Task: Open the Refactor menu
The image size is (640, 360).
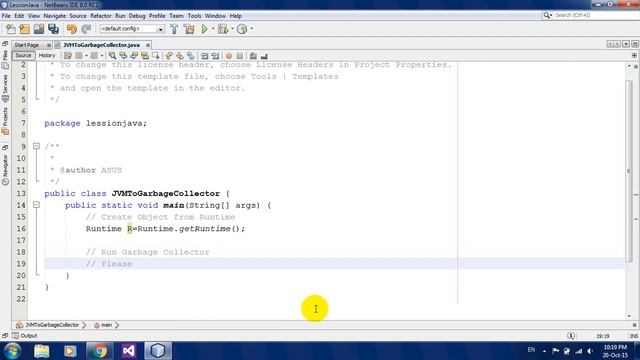Action: [x=101, y=16]
